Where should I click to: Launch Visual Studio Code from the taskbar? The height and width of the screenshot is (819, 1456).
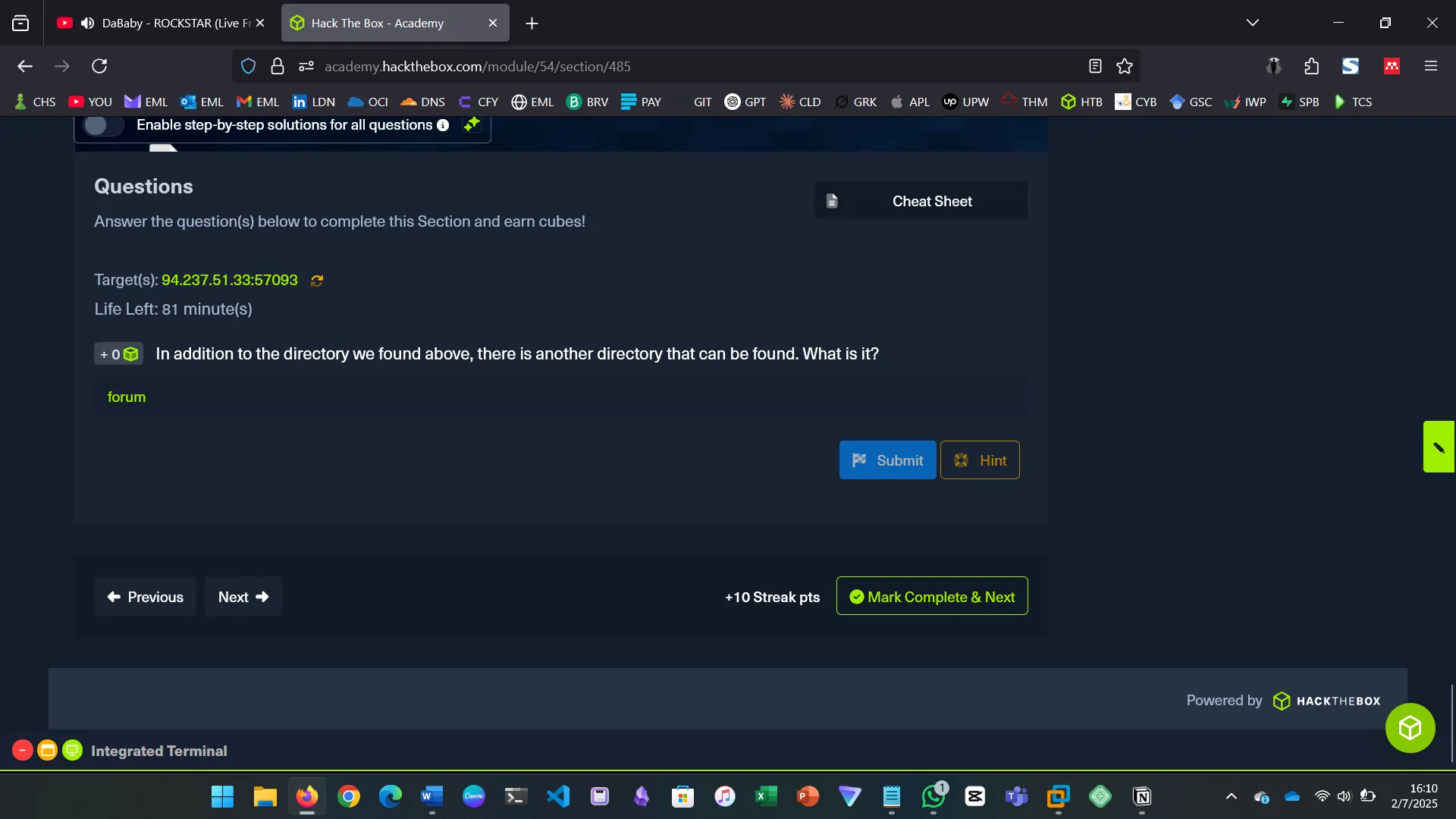click(557, 796)
